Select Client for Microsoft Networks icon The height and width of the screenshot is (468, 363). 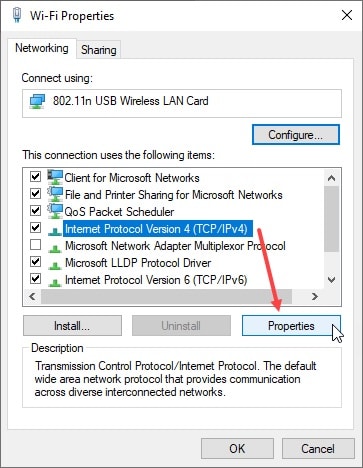tap(55, 177)
